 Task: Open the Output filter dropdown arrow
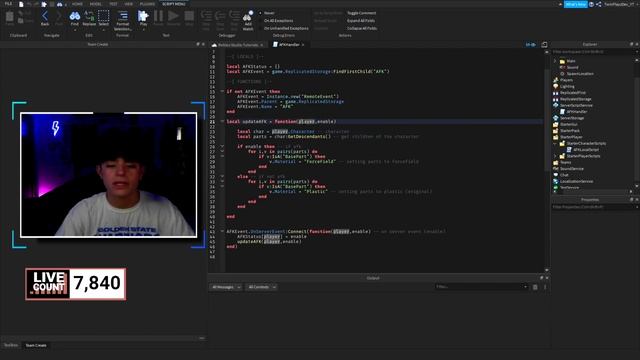pos(525,287)
